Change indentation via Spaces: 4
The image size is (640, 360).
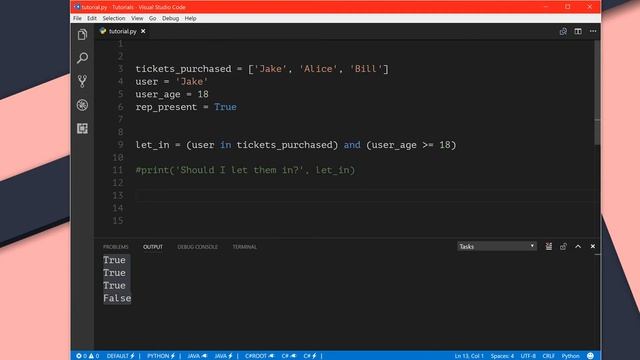[502, 356]
